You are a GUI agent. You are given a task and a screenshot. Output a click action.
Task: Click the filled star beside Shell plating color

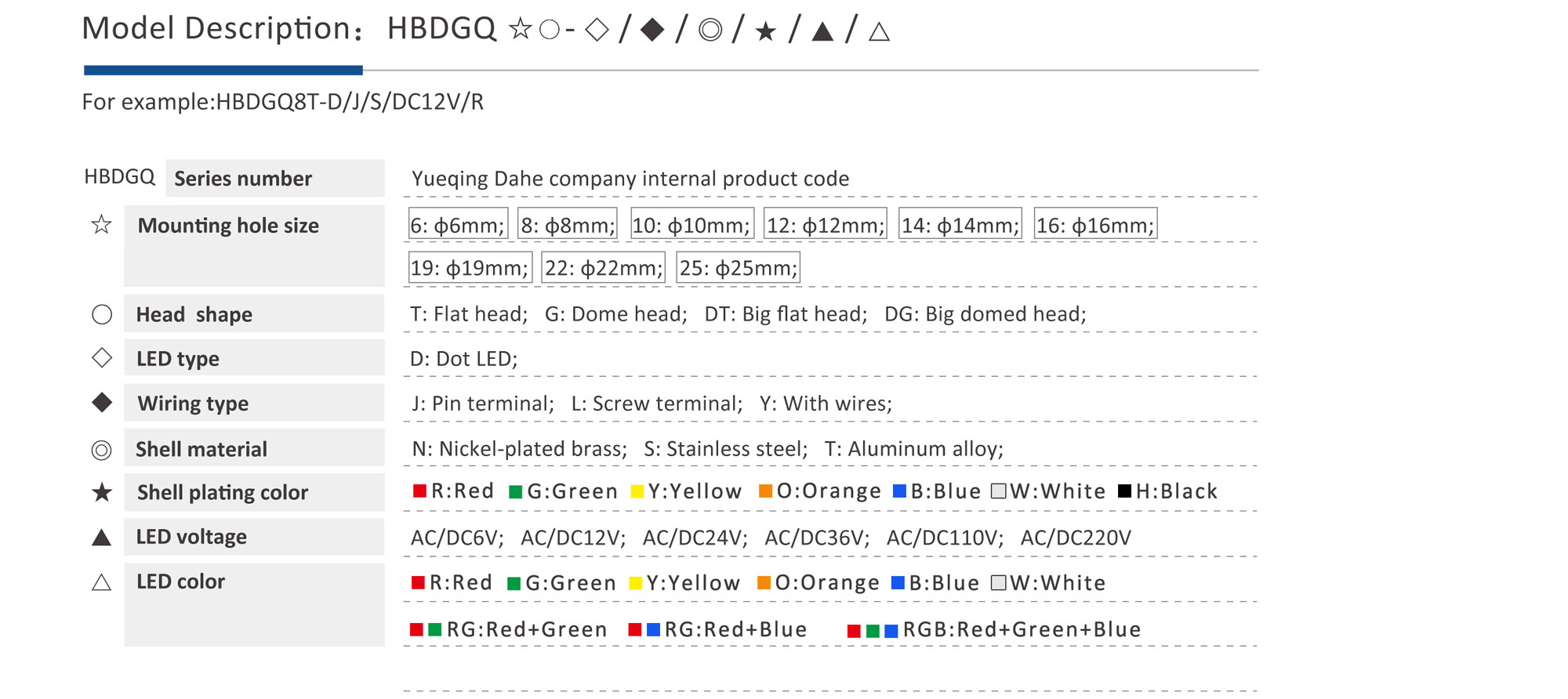coord(102,492)
